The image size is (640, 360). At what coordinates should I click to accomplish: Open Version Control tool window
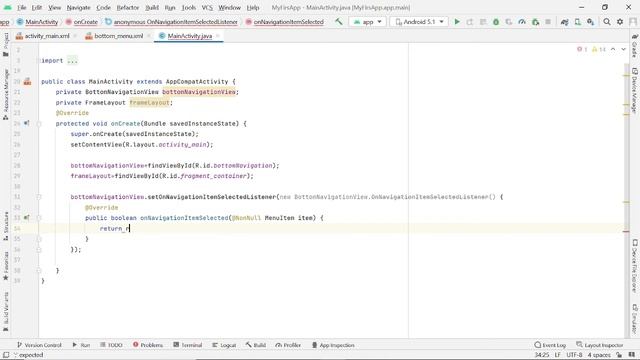click(39, 345)
